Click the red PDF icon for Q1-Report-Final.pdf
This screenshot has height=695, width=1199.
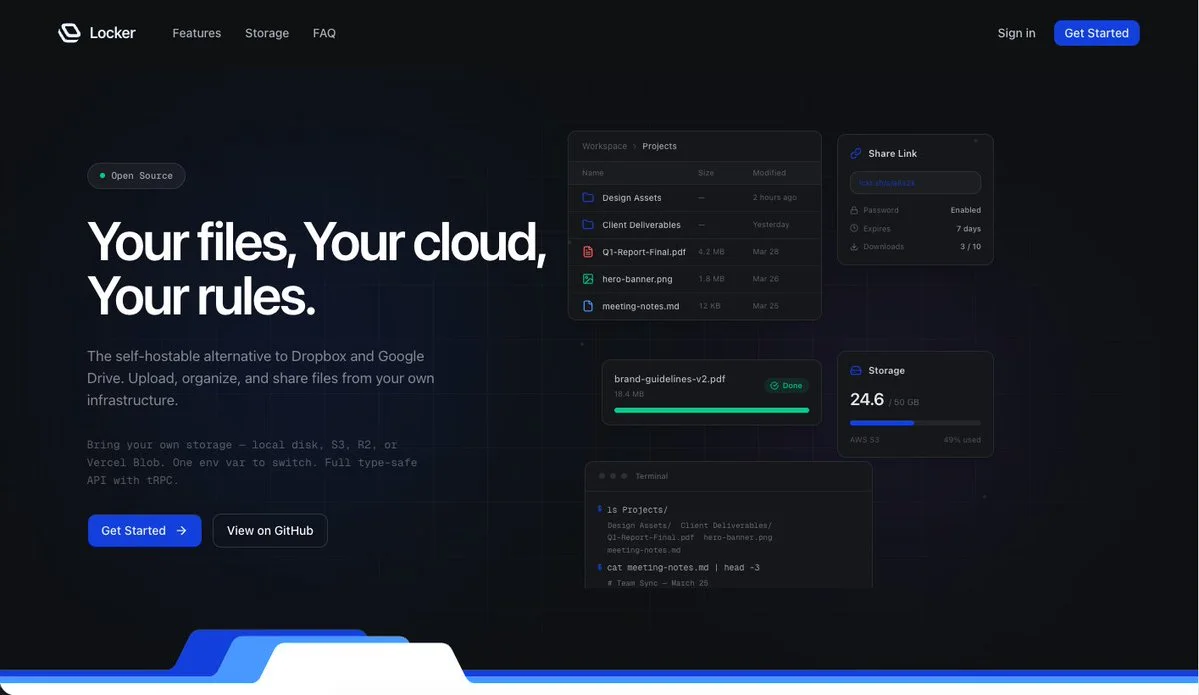(588, 252)
